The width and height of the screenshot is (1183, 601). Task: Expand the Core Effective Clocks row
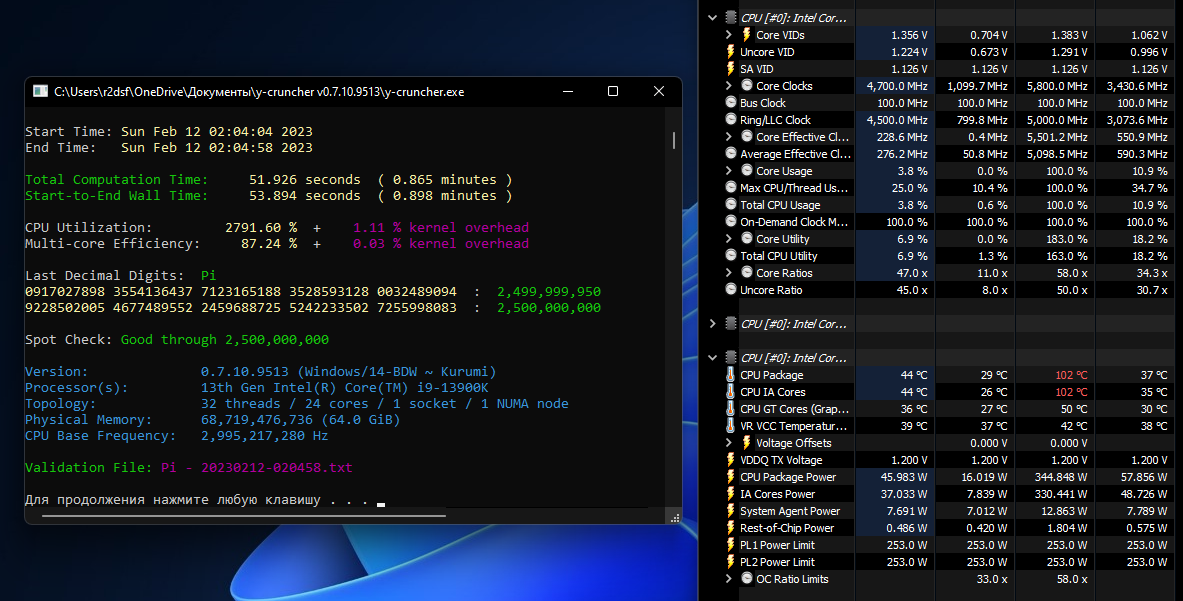click(x=729, y=136)
